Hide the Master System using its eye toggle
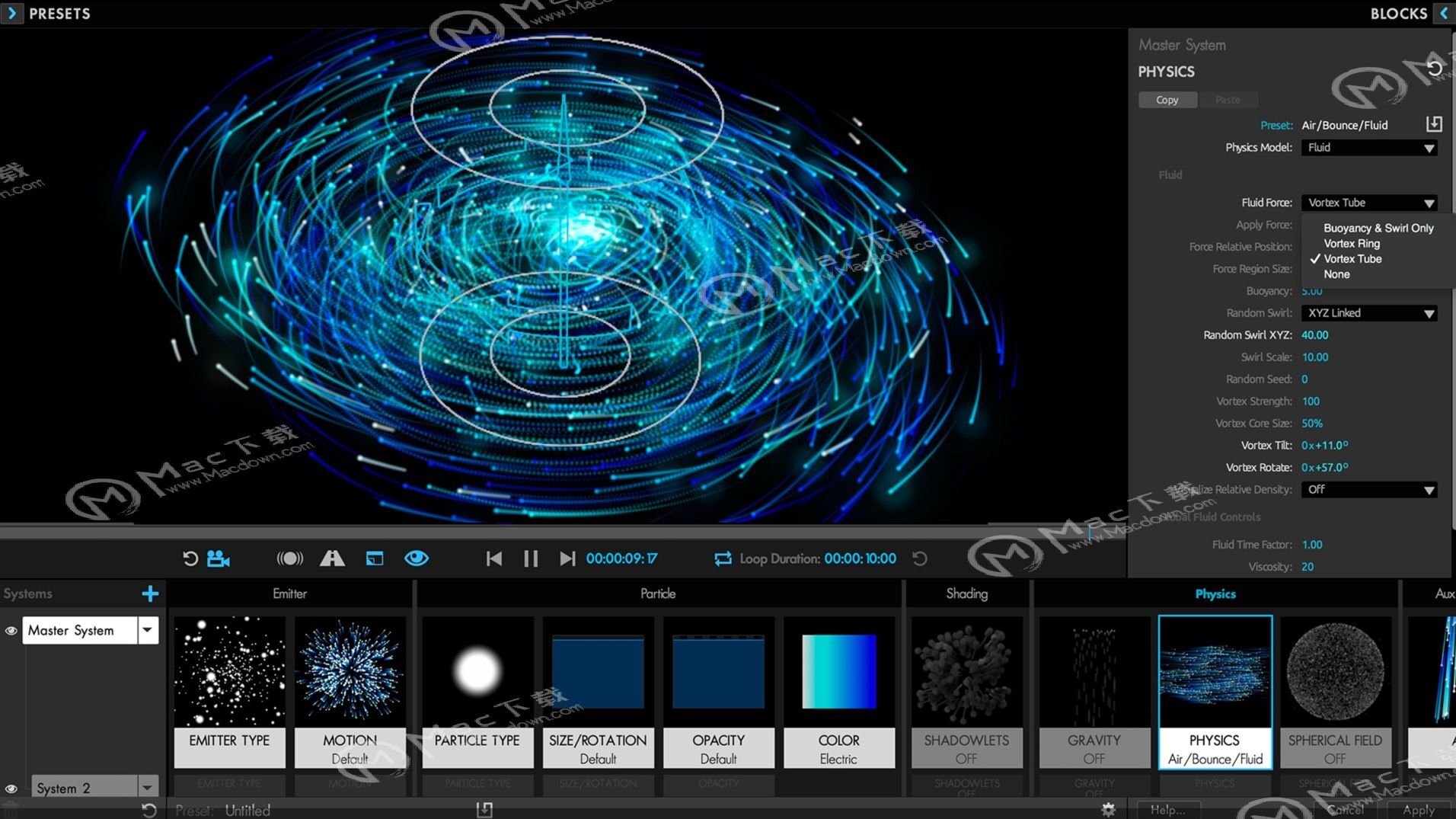1456x819 pixels. [11, 630]
